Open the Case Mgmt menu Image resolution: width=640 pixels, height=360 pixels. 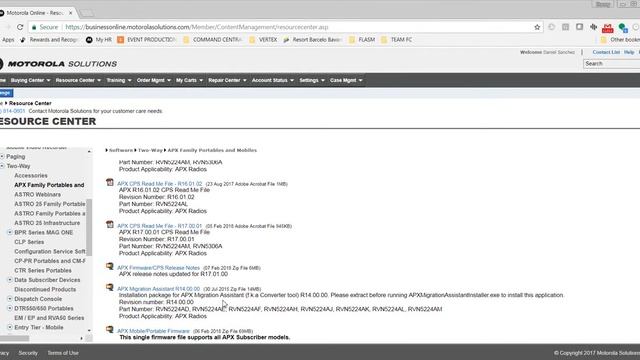pos(346,80)
